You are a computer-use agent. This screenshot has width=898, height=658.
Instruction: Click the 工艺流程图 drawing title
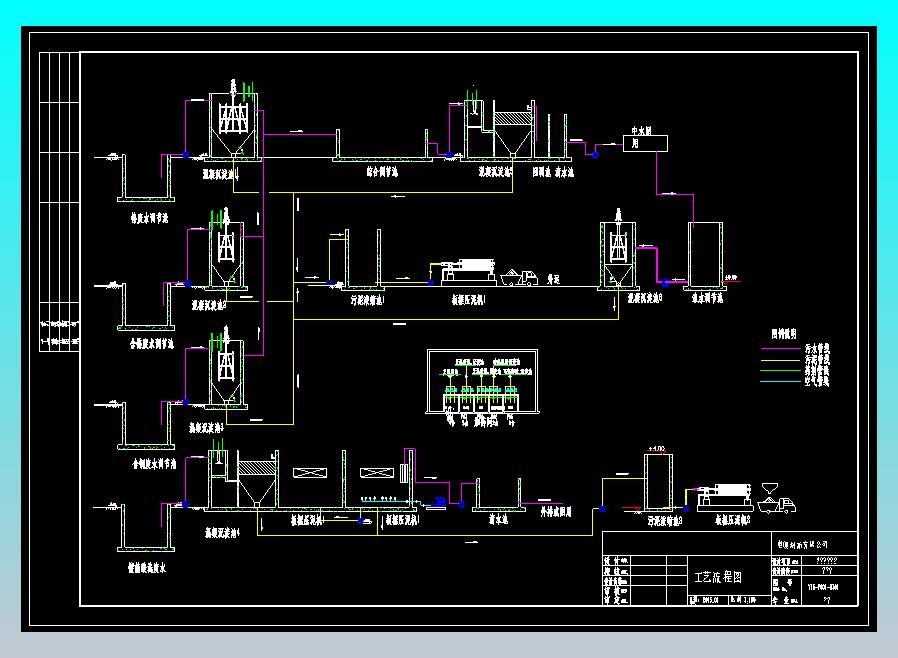pyautogui.click(x=718, y=577)
